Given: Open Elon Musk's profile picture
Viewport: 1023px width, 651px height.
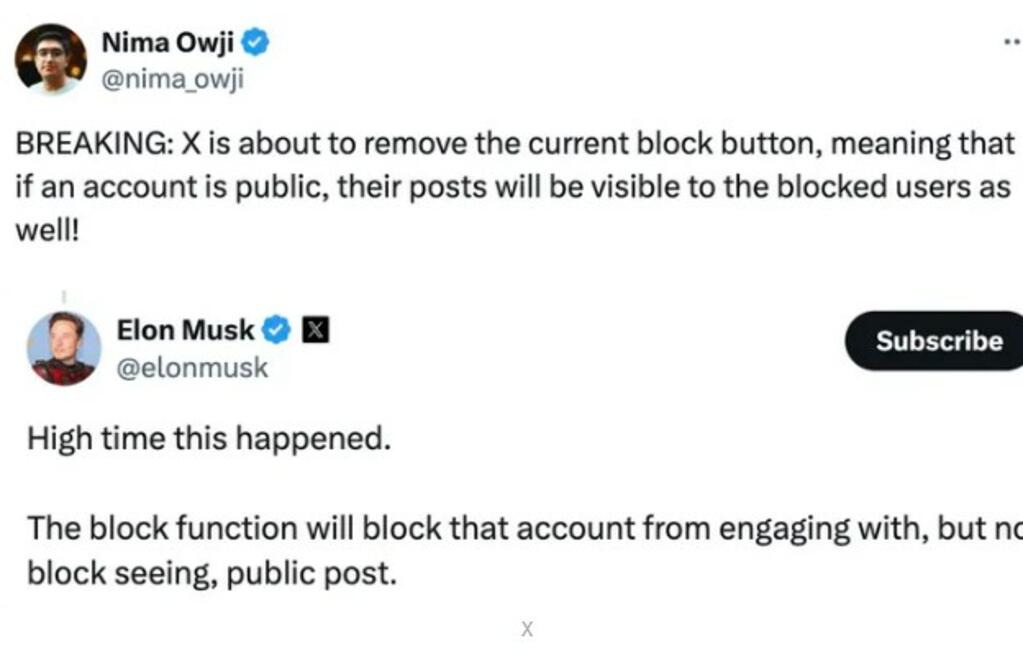Looking at the screenshot, I should (x=64, y=348).
